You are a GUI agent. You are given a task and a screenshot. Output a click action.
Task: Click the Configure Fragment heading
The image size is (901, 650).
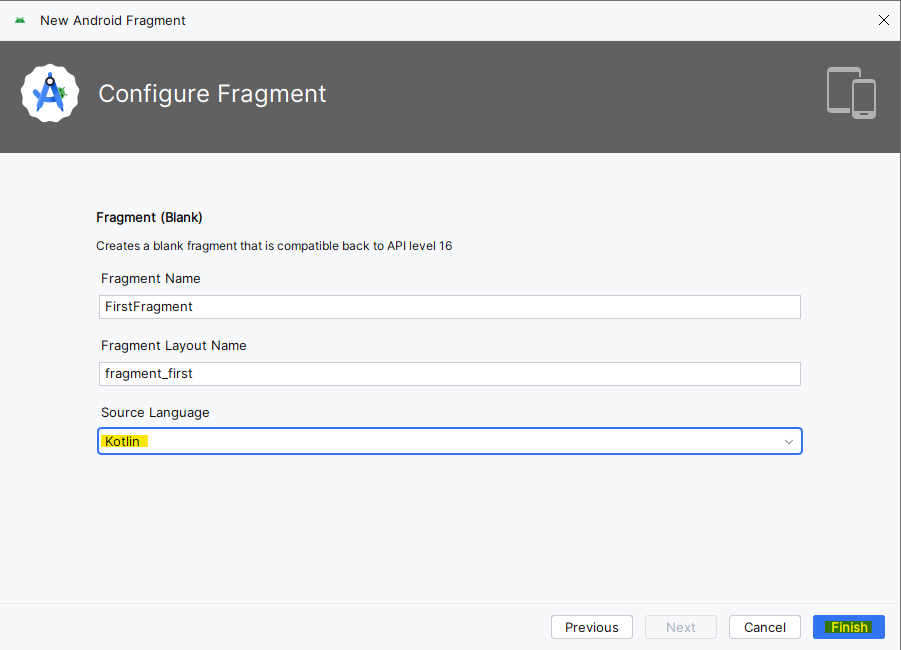212,94
